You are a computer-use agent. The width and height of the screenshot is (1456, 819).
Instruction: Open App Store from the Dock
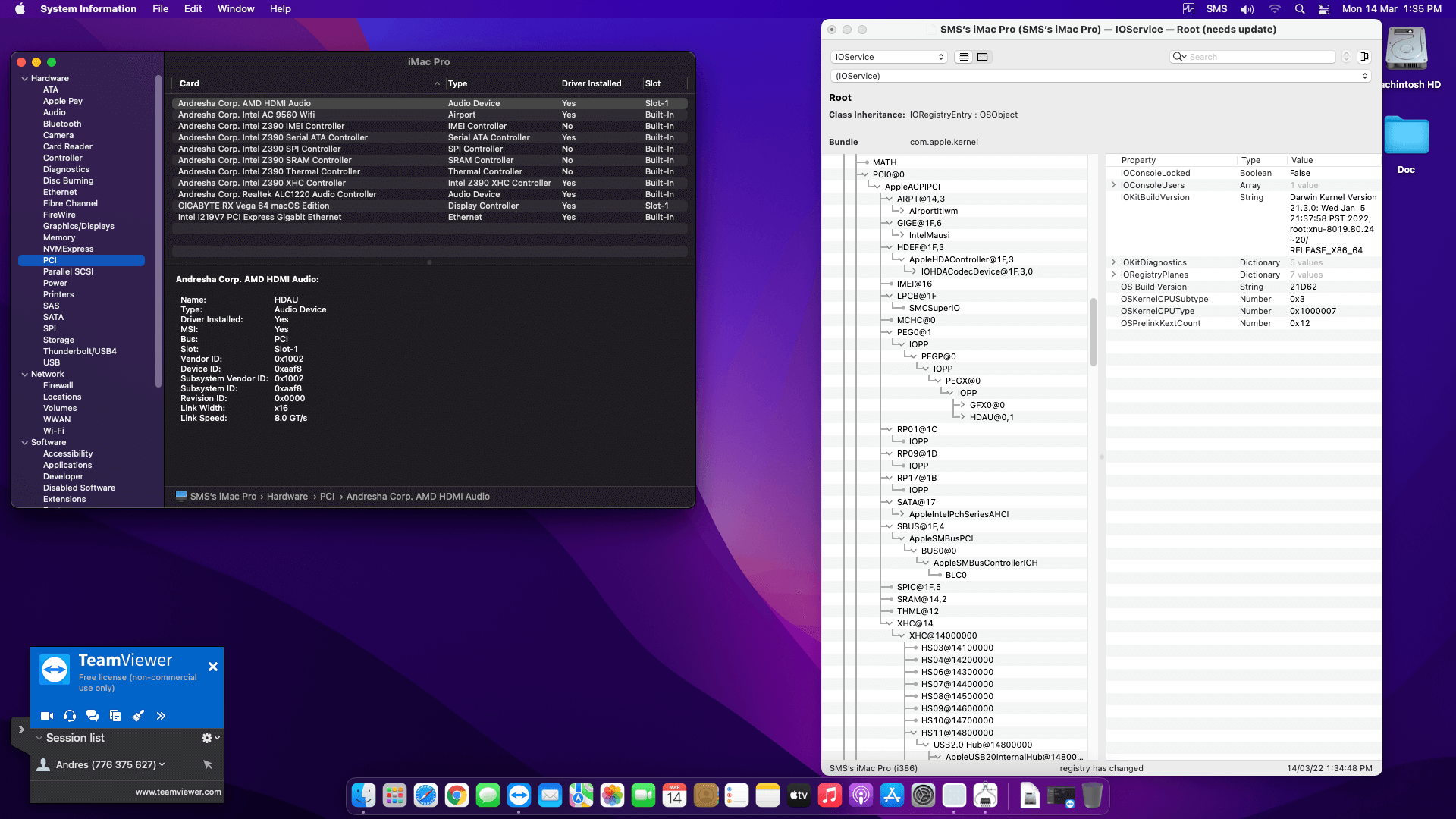892,795
